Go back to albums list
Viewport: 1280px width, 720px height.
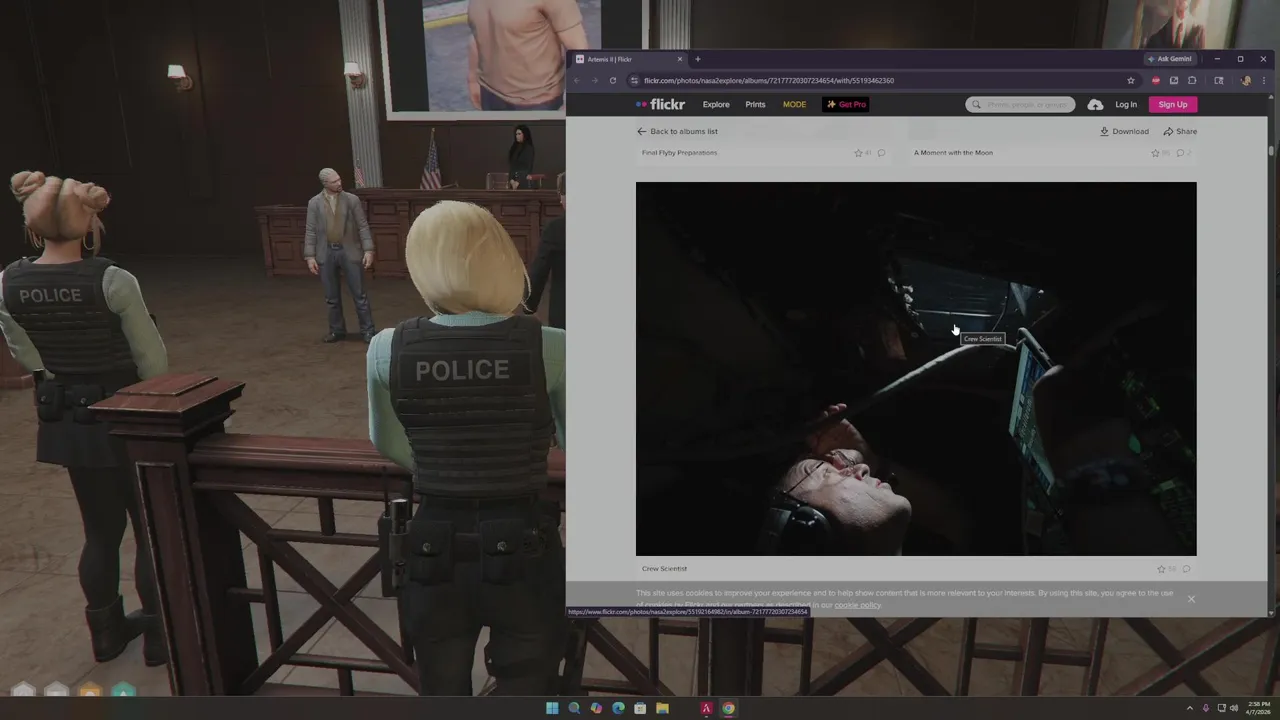[x=677, y=131]
